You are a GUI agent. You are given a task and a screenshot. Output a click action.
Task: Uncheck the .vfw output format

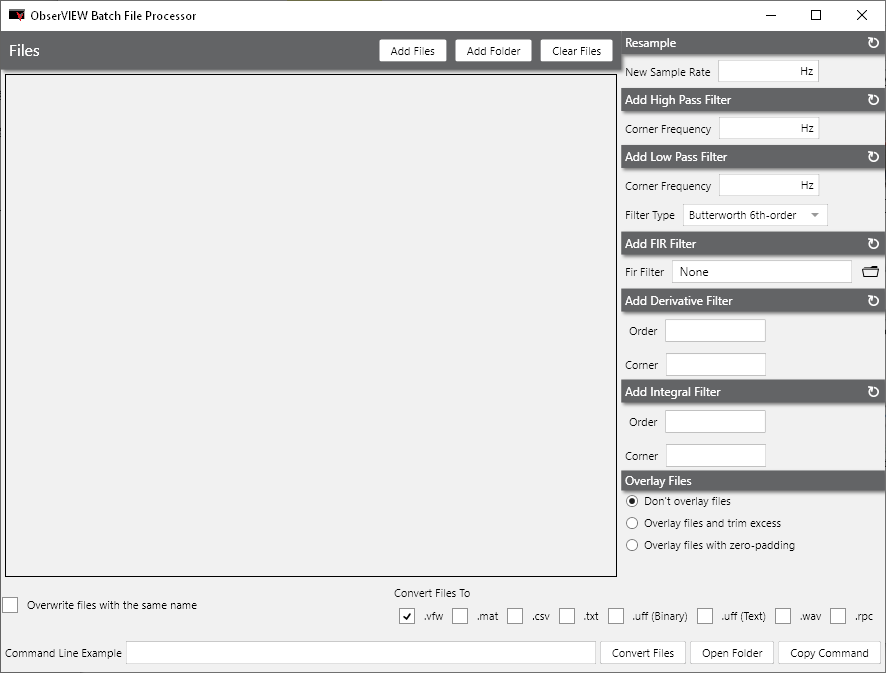pos(407,616)
